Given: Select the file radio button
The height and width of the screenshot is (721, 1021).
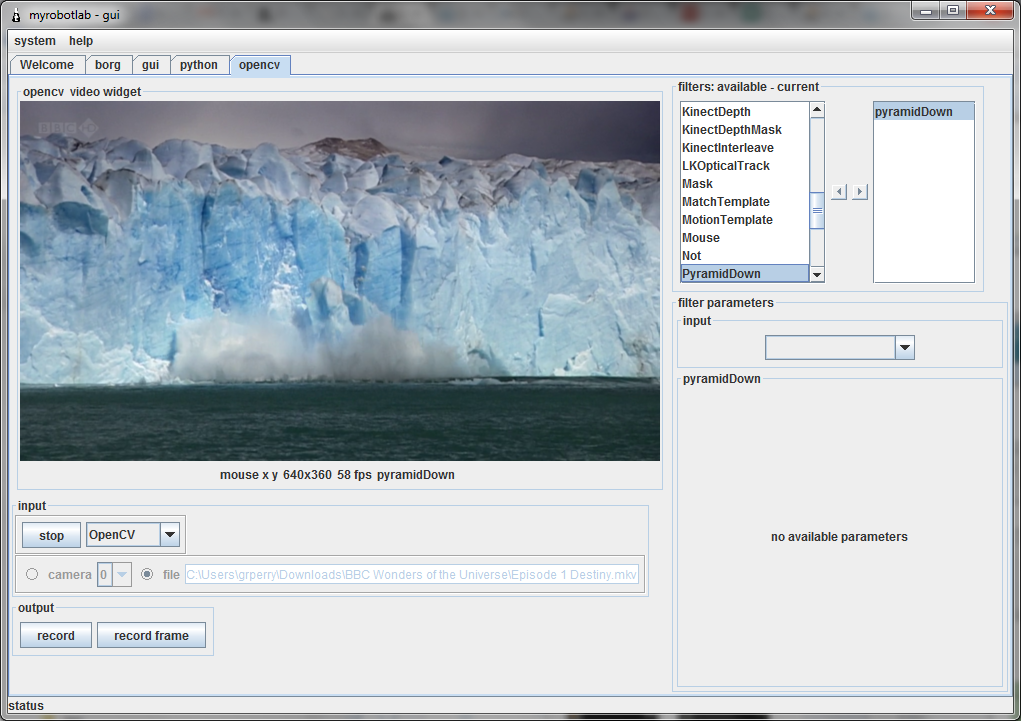Looking at the screenshot, I should click(147, 574).
